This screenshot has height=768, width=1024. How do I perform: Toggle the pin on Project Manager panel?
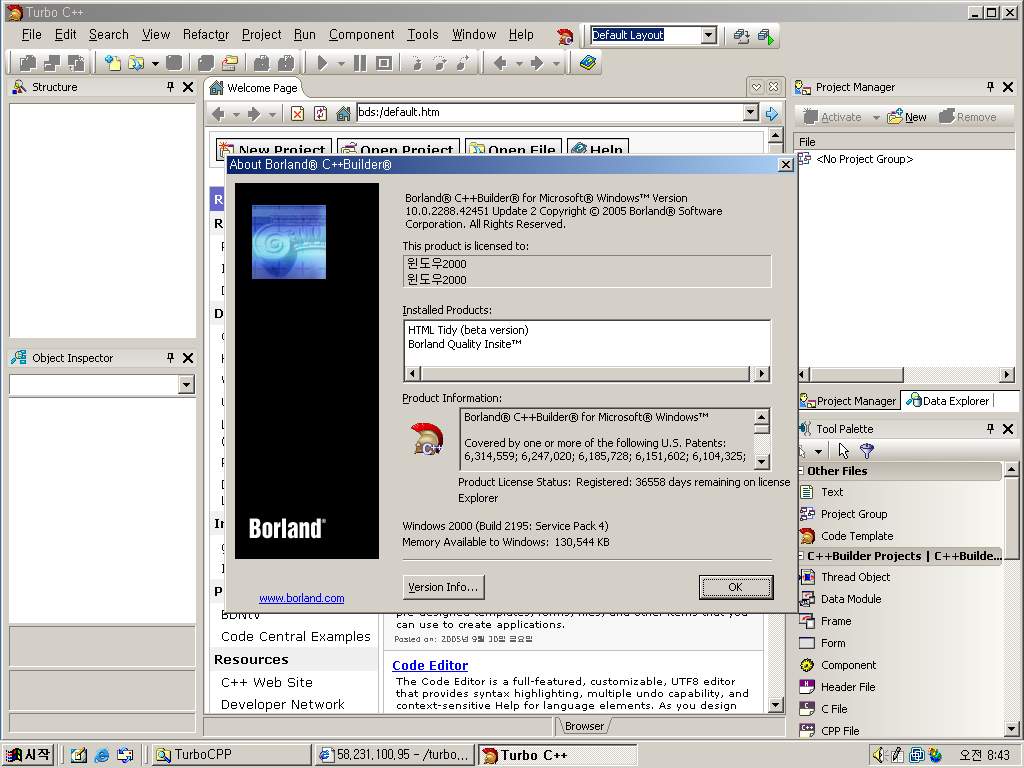pos(990,87)
